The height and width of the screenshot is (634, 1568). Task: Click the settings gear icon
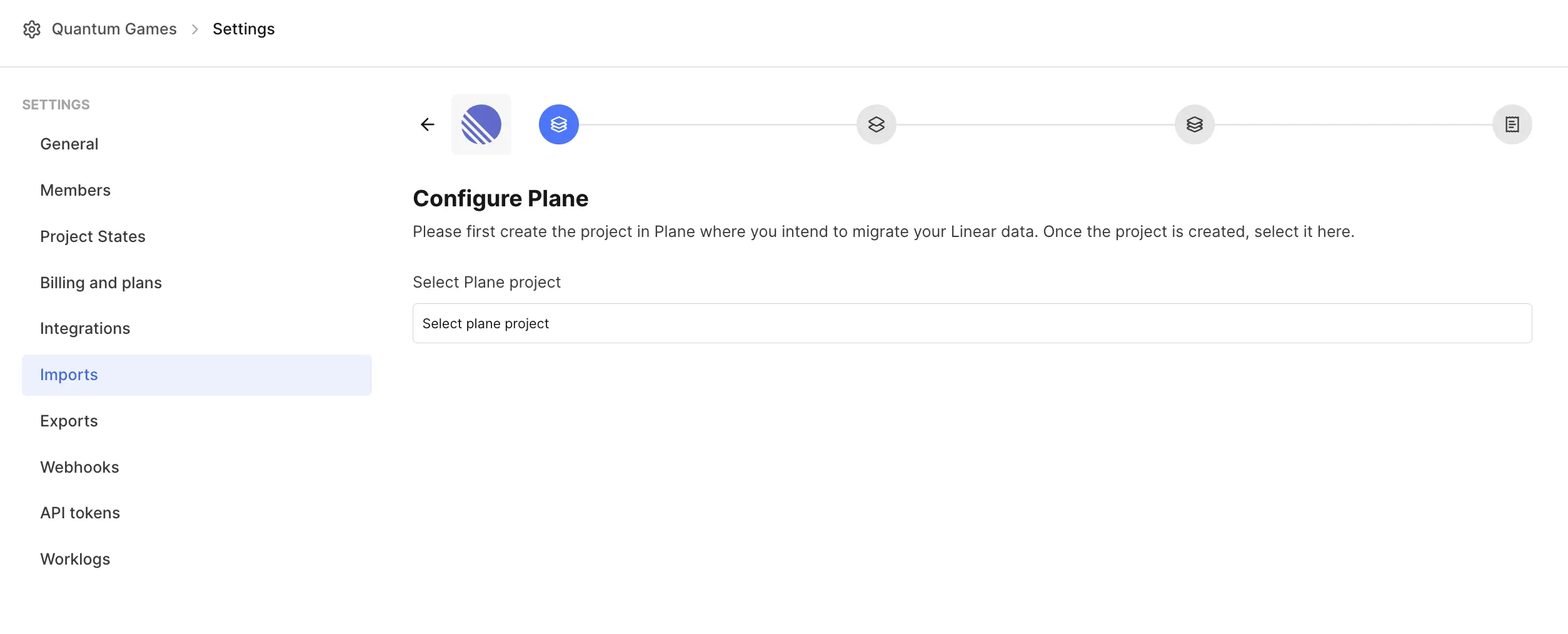tap(32, 29)
